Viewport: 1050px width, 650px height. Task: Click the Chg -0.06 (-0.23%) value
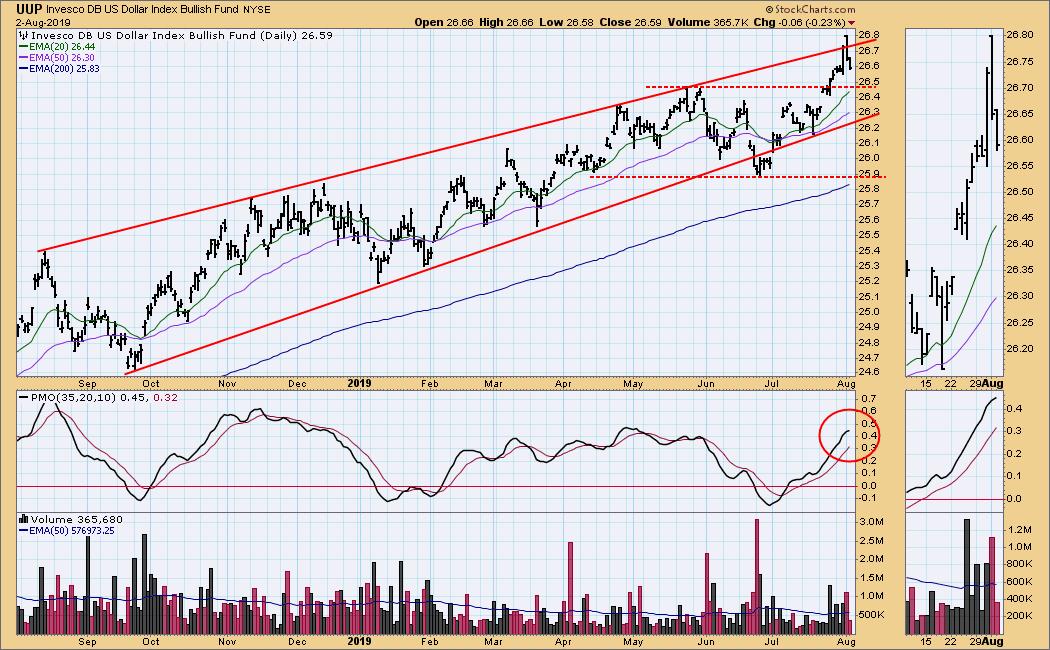click(x=800, y=22)
